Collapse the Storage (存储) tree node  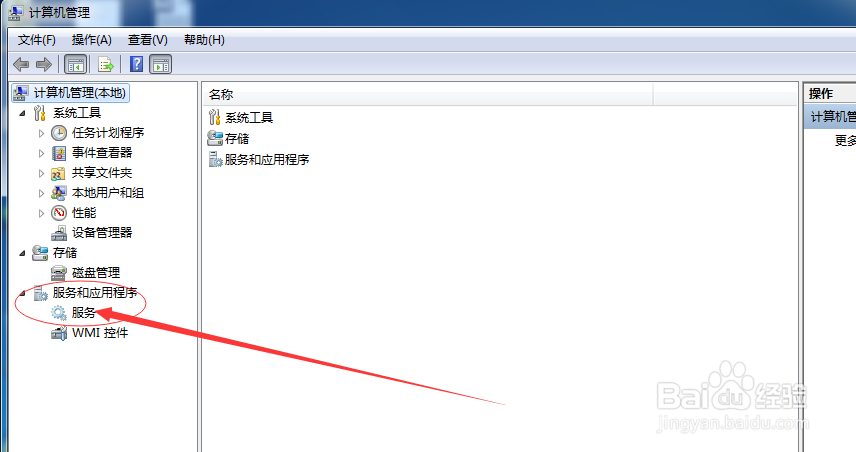(22, 253)
